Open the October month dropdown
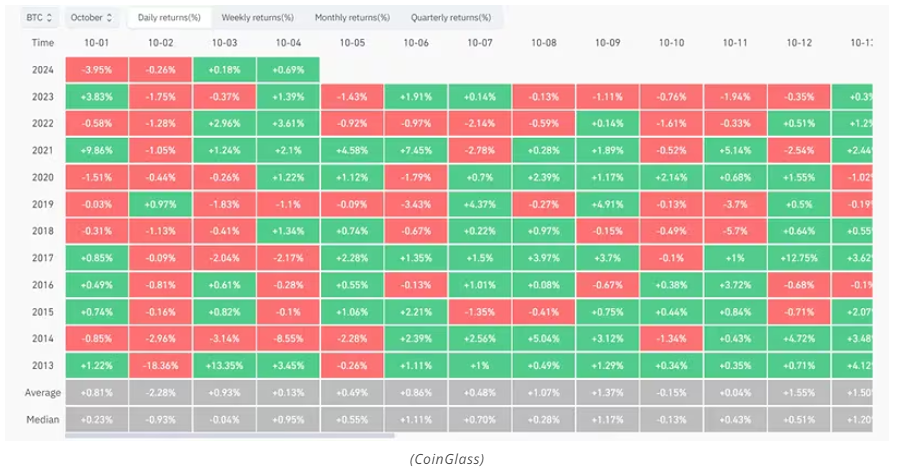This screenshot has width=908, height=470. 92,18
